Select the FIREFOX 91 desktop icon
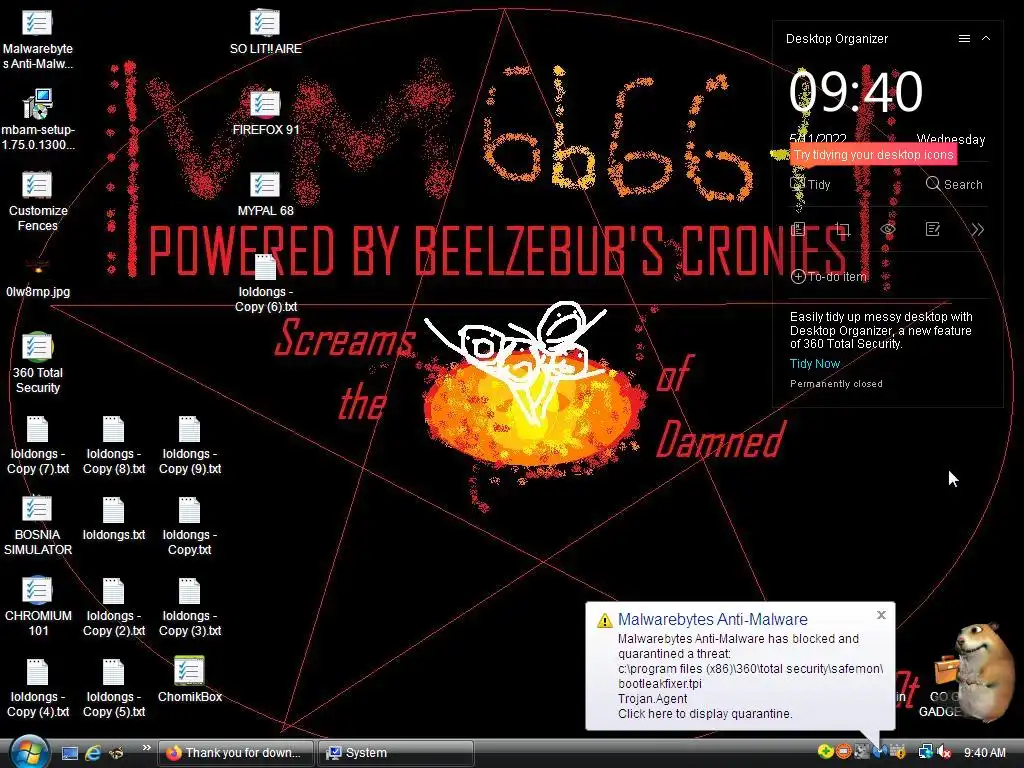 coord(265,112)
